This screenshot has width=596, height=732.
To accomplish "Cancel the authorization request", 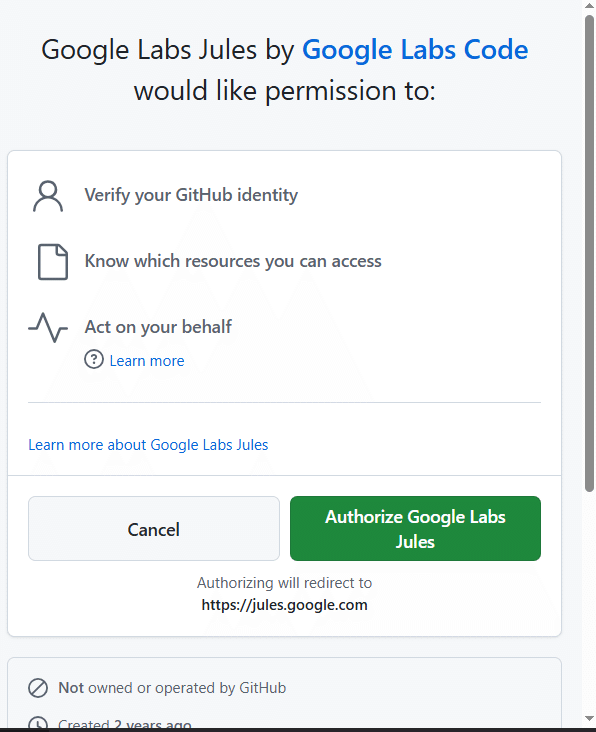I will (x=154, y=528).
